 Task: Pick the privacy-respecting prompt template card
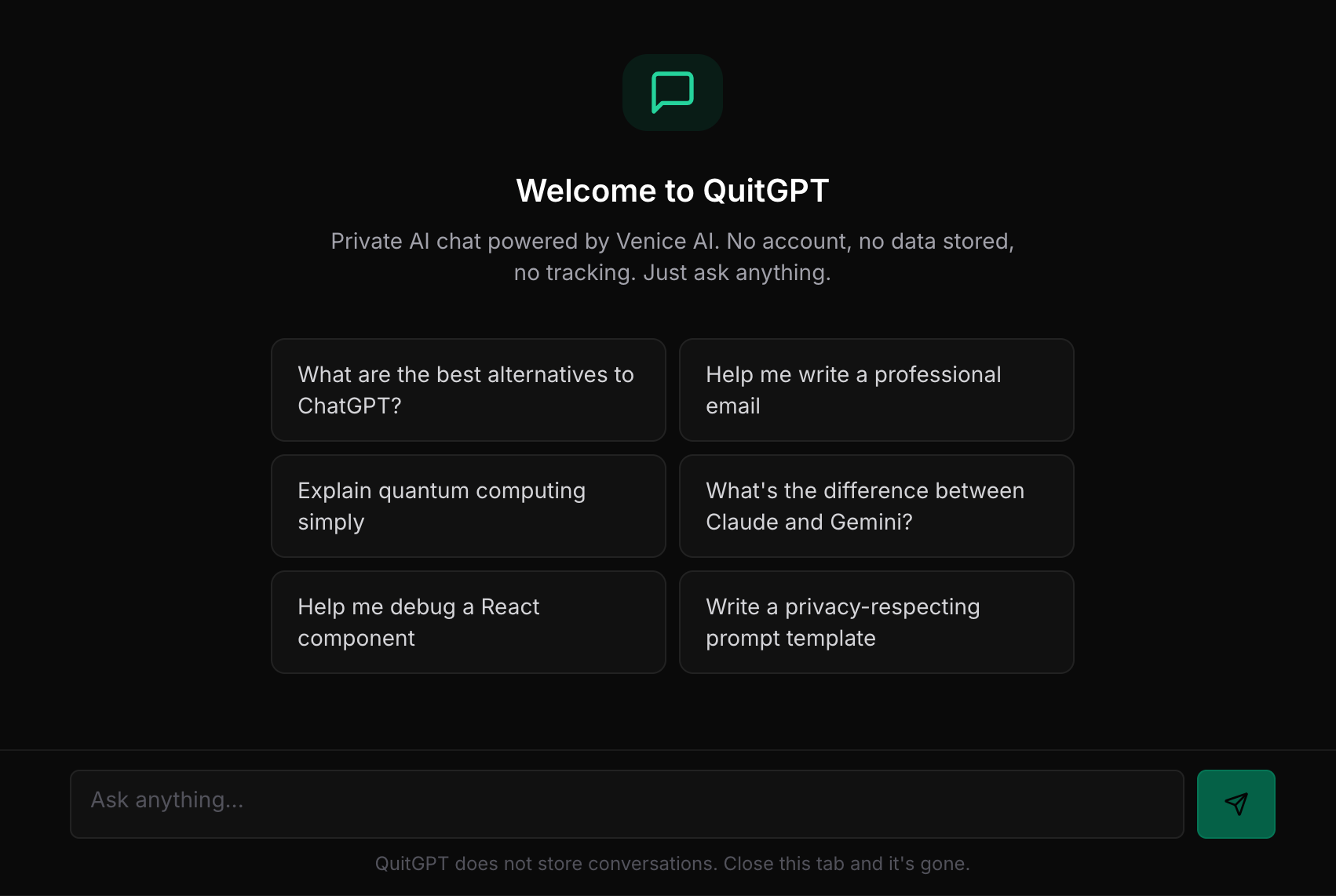tap(876, 622)
